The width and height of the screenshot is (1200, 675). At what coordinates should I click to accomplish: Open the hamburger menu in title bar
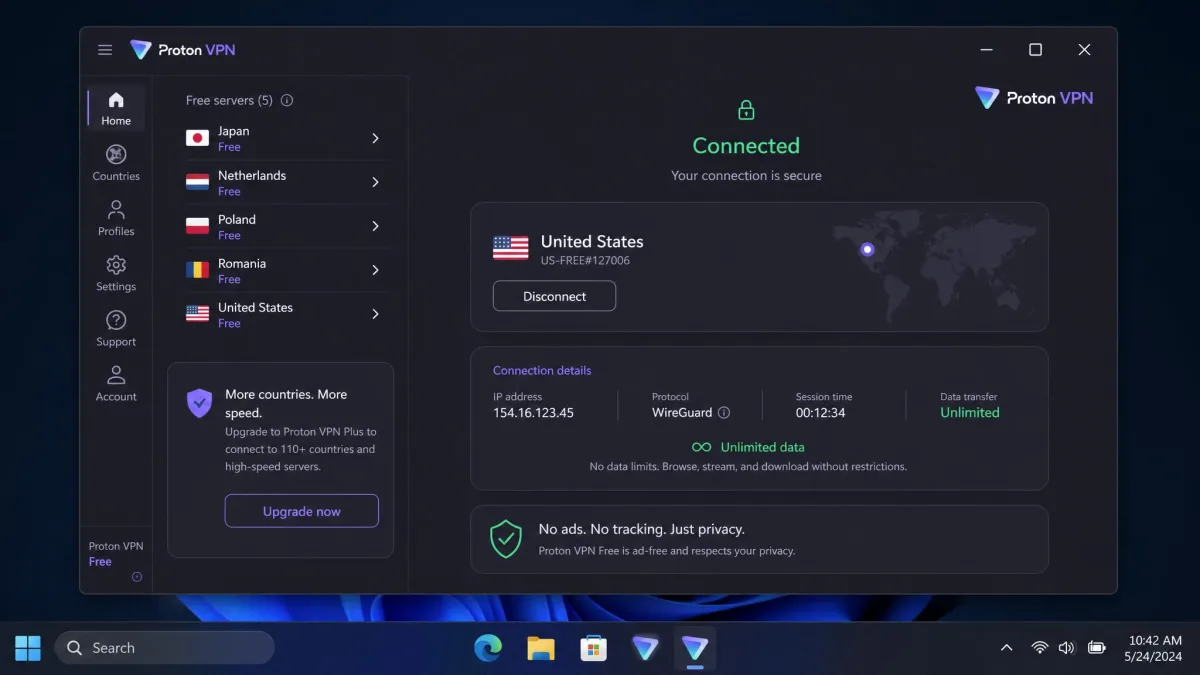point(105,50)
